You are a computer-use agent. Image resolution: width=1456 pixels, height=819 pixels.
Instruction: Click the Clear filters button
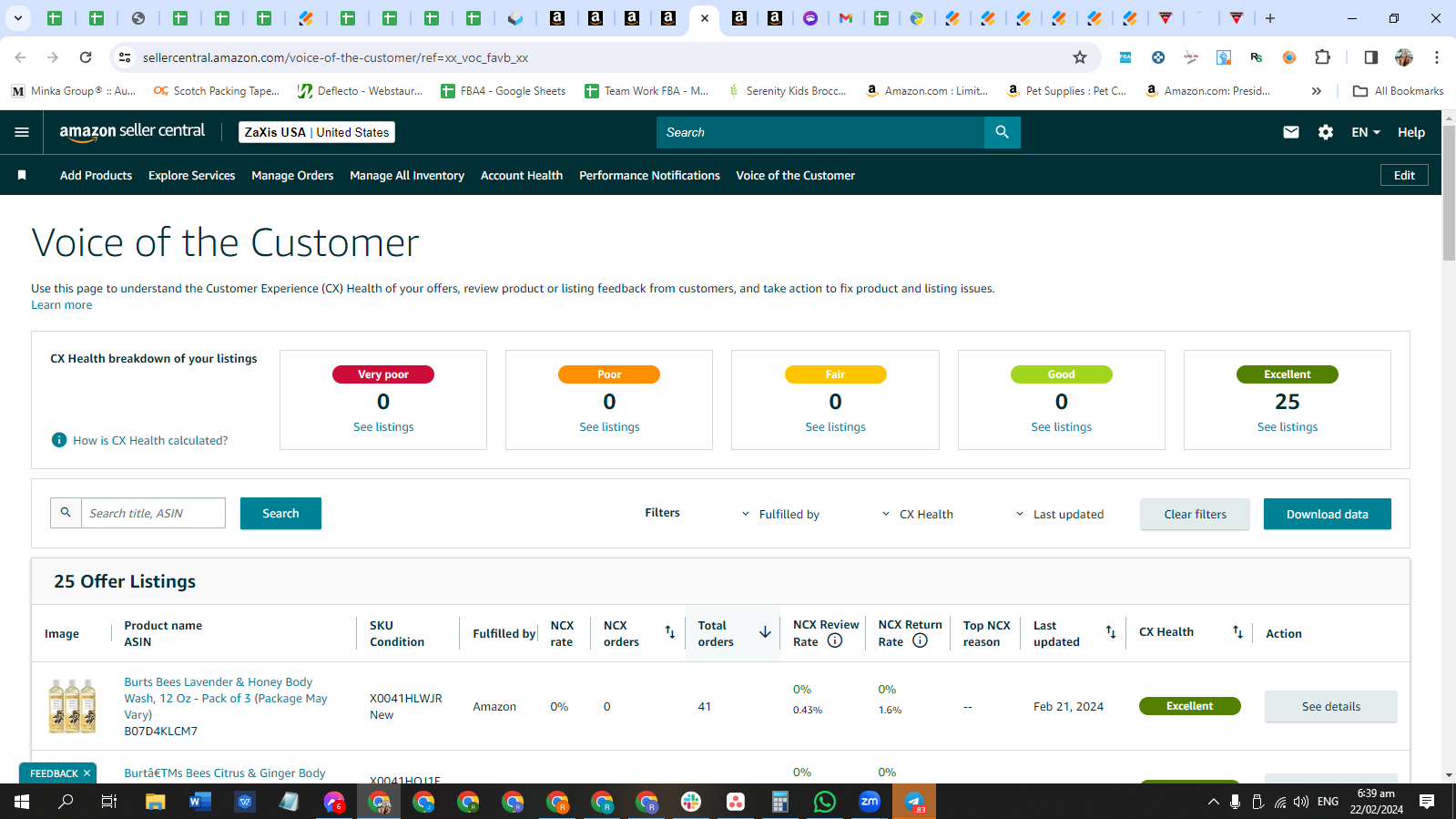[x=1195, y=514]
